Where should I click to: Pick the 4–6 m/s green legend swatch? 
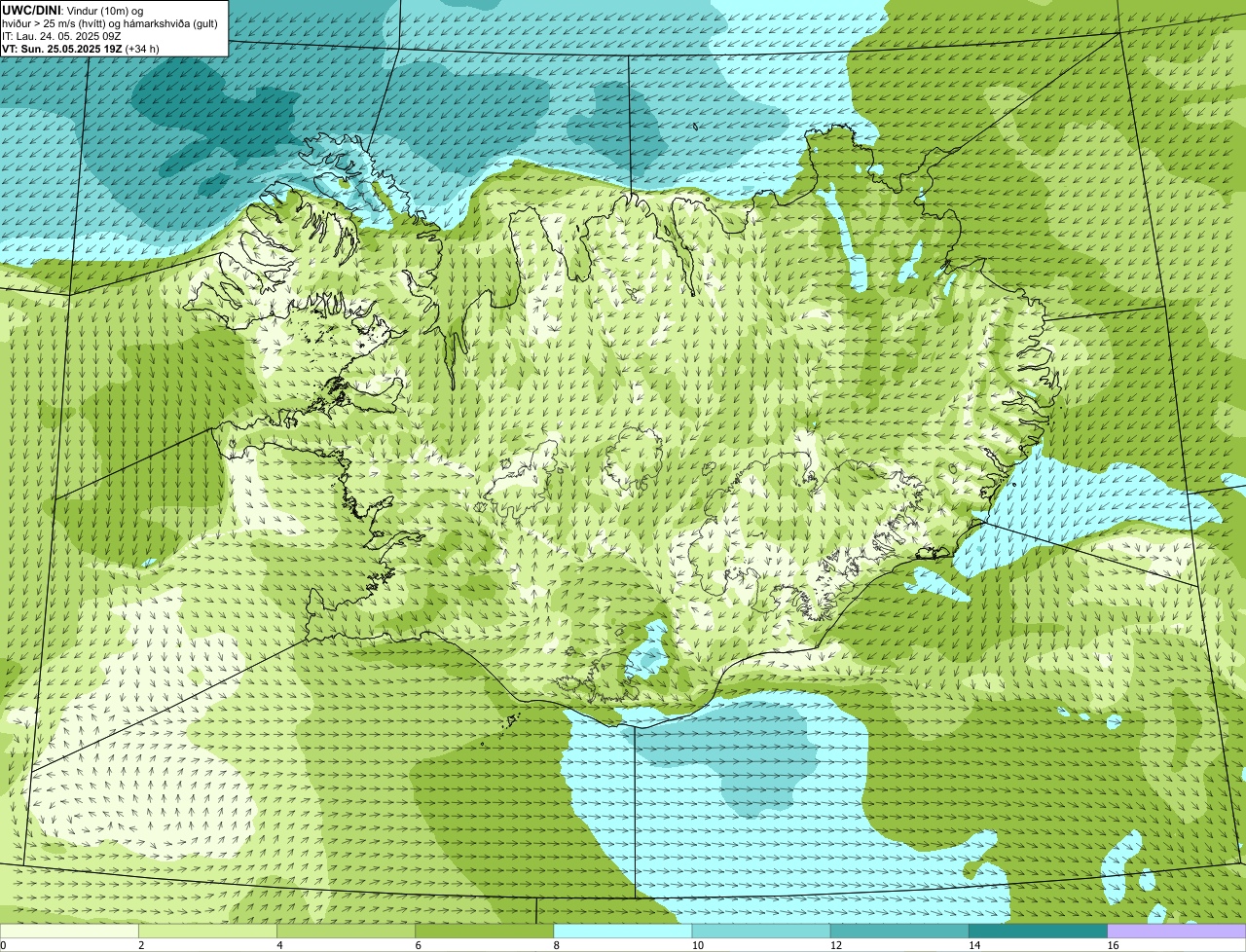(346, 931)
